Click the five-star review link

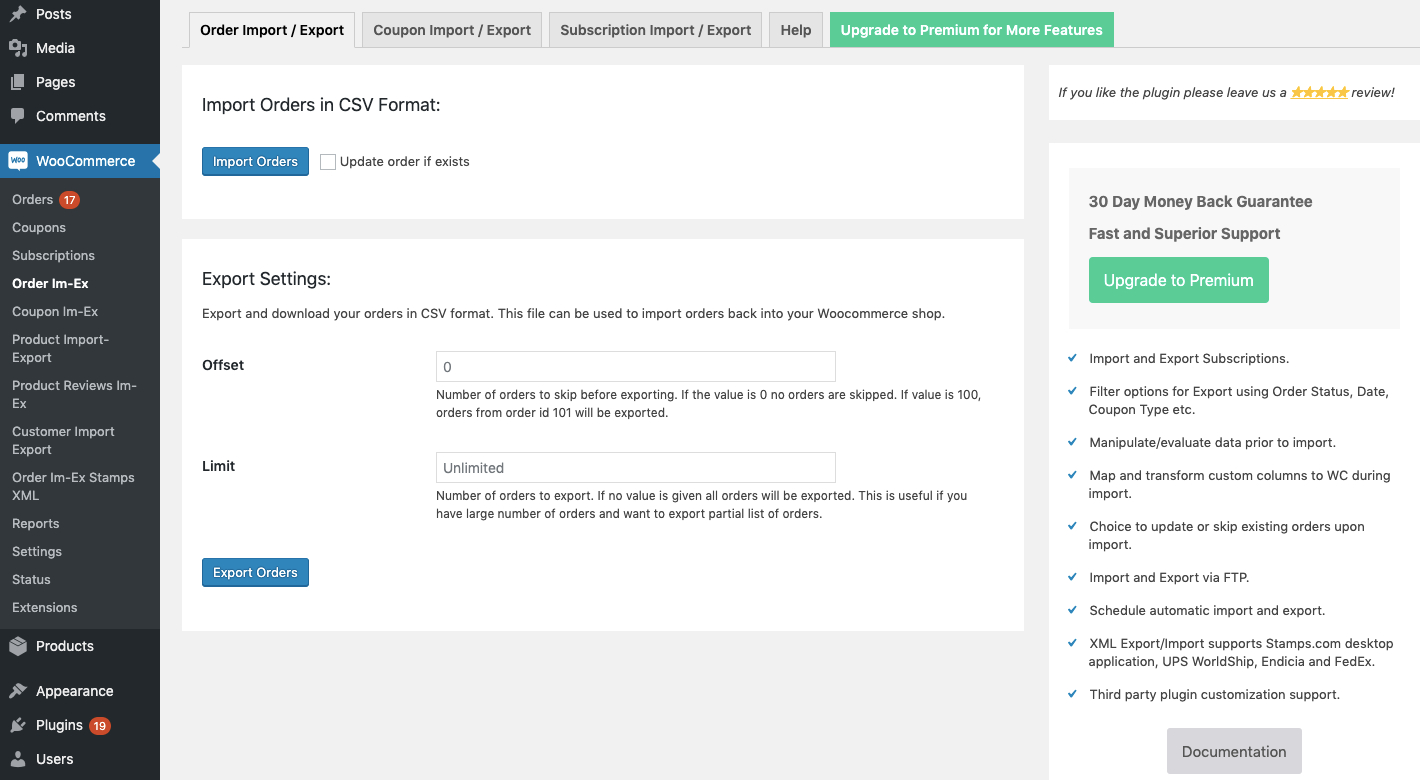point(1319,92)
